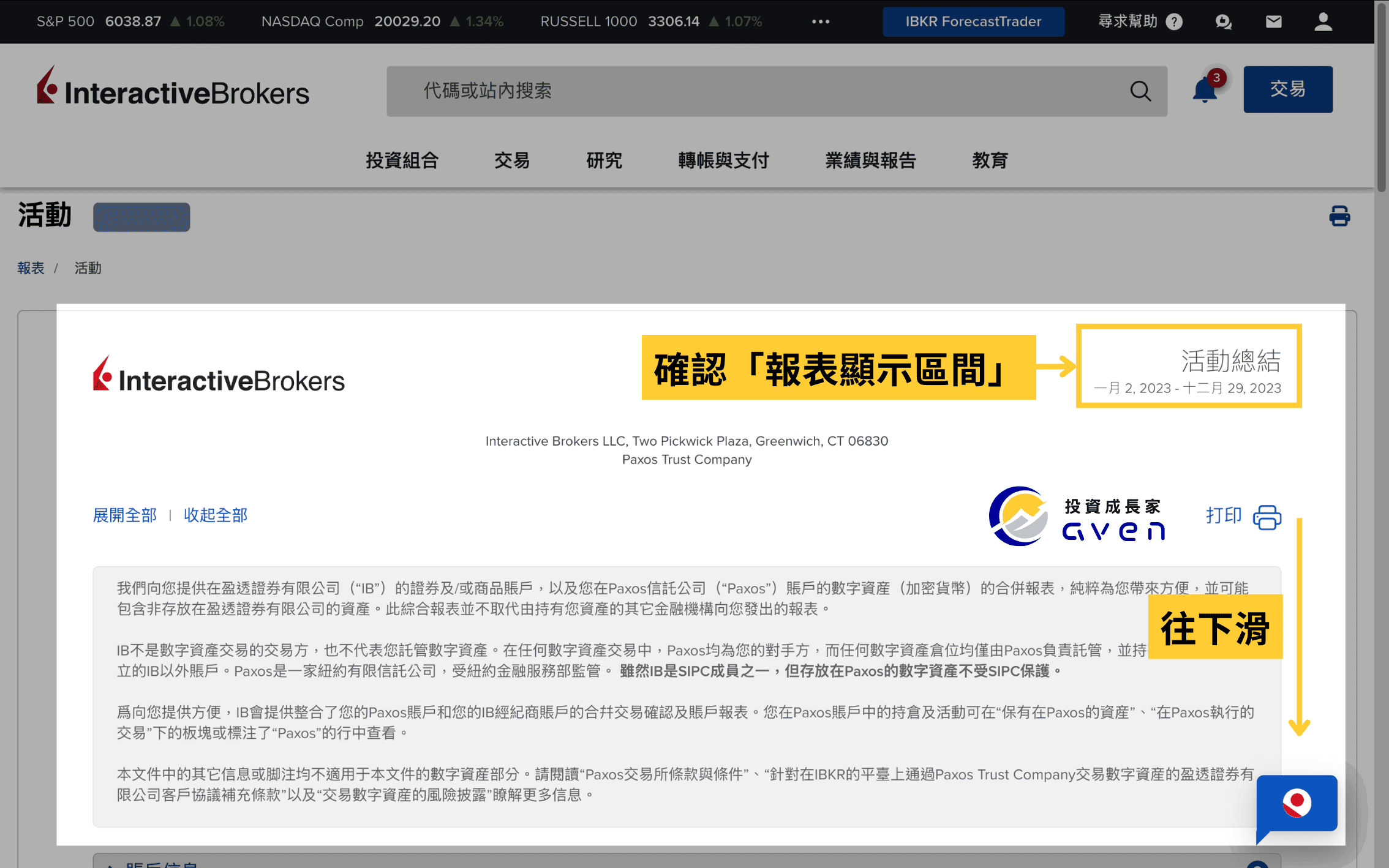Image resolution: width=1389 pixels, height=868 pixels.
Task: Expand all sections via 展開全部
Action: [124, 515]
